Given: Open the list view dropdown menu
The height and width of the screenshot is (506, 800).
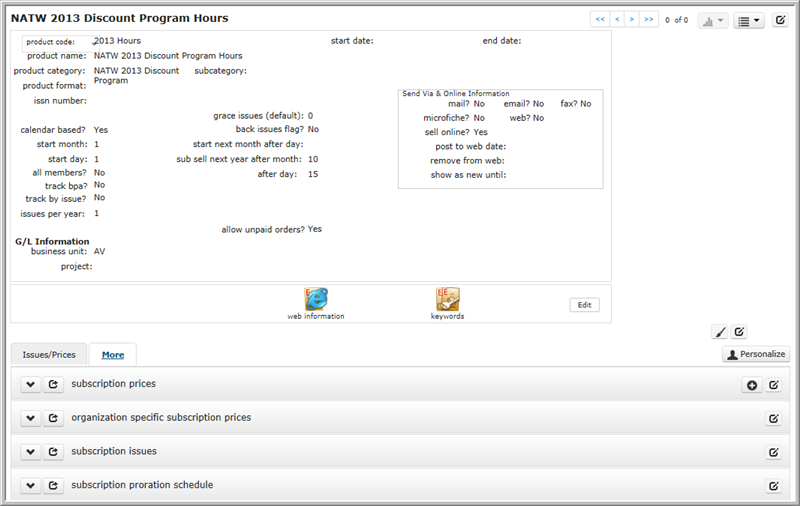Looking at the screenshot, I should point(749,20).
